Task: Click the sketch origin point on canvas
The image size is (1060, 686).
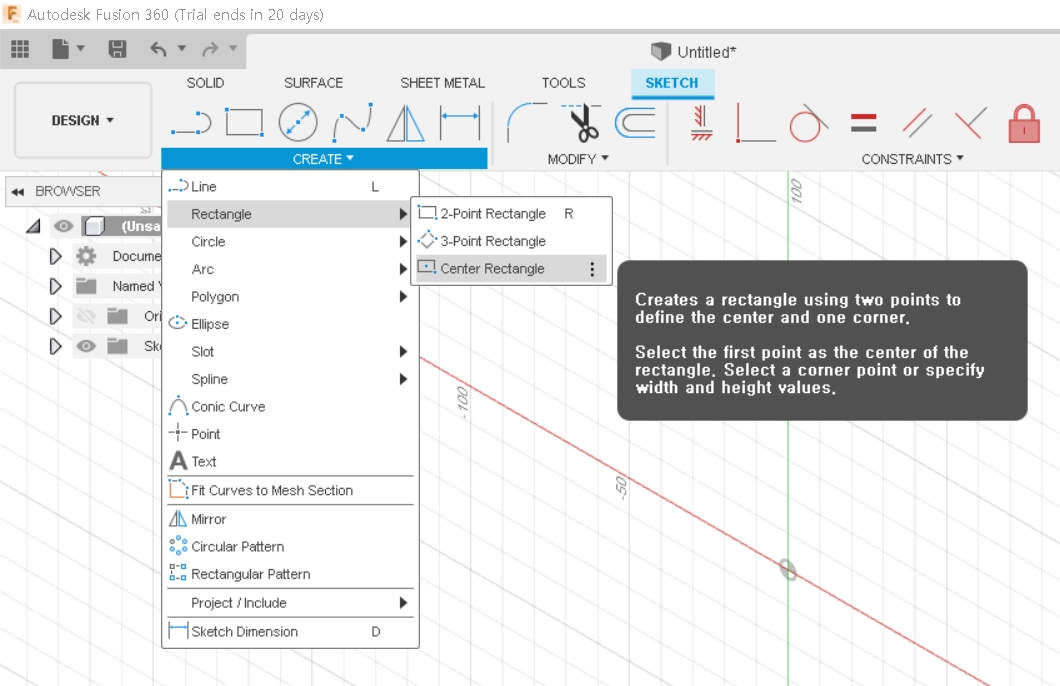Action: pos(788,569)
